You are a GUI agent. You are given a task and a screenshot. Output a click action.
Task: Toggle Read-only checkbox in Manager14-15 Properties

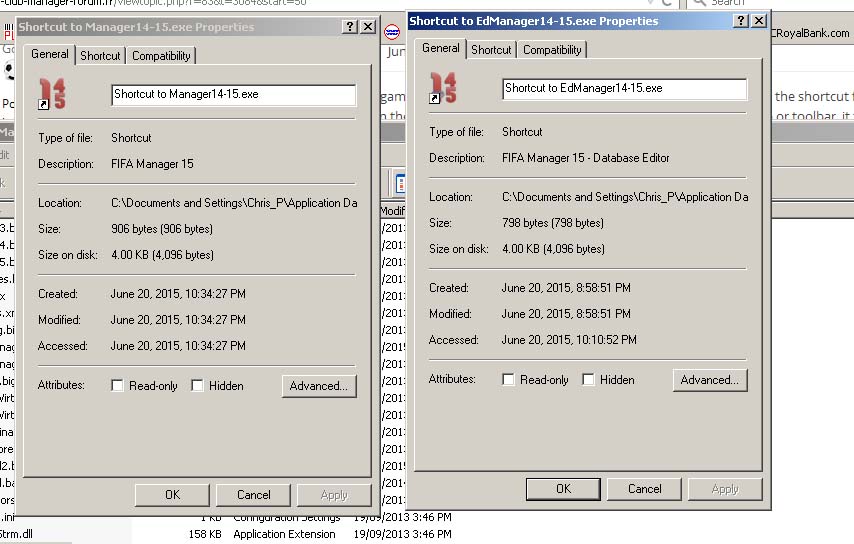coord(117,386)
